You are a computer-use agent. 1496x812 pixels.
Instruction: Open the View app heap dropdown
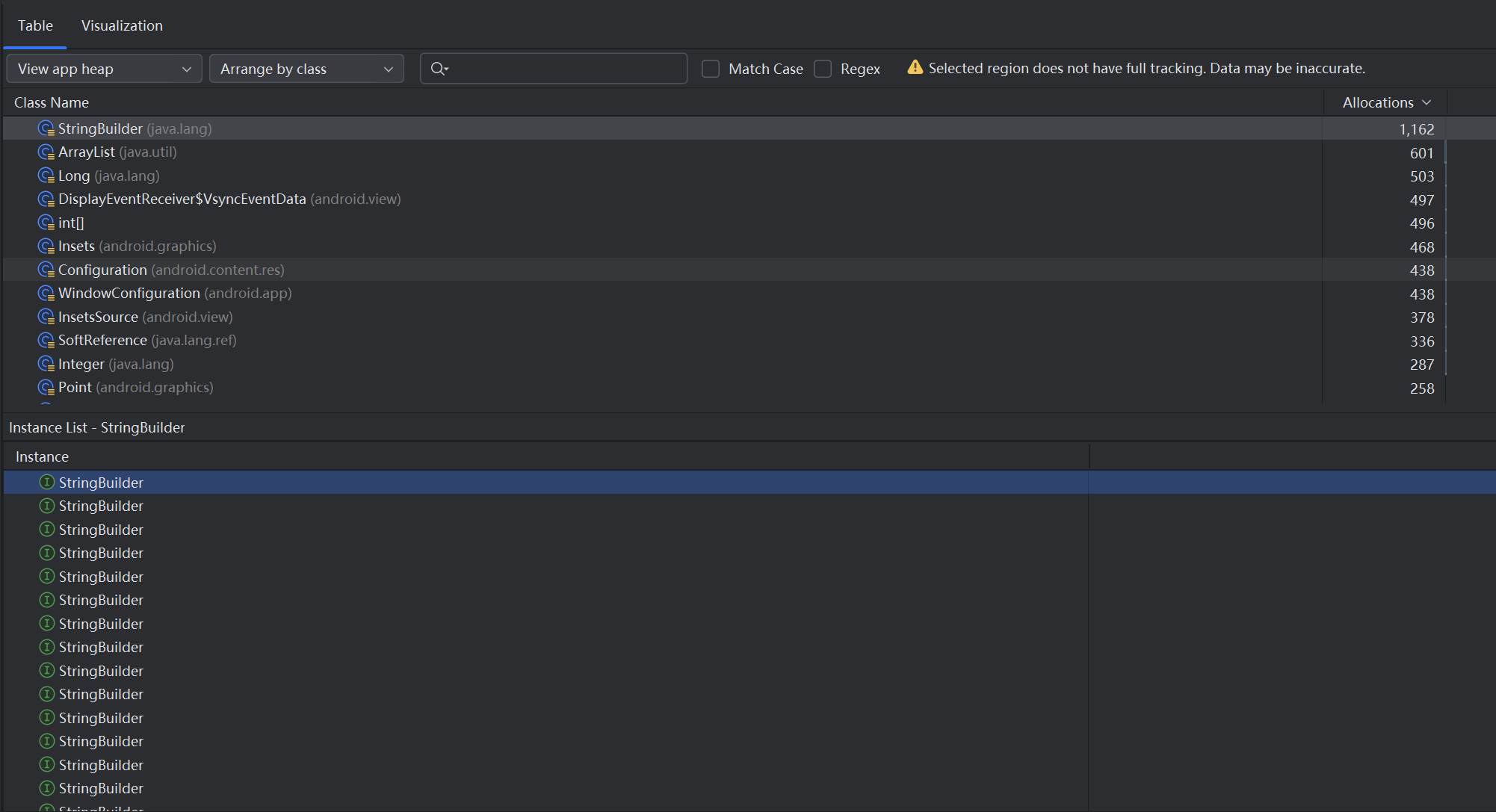tap(104, 69)
